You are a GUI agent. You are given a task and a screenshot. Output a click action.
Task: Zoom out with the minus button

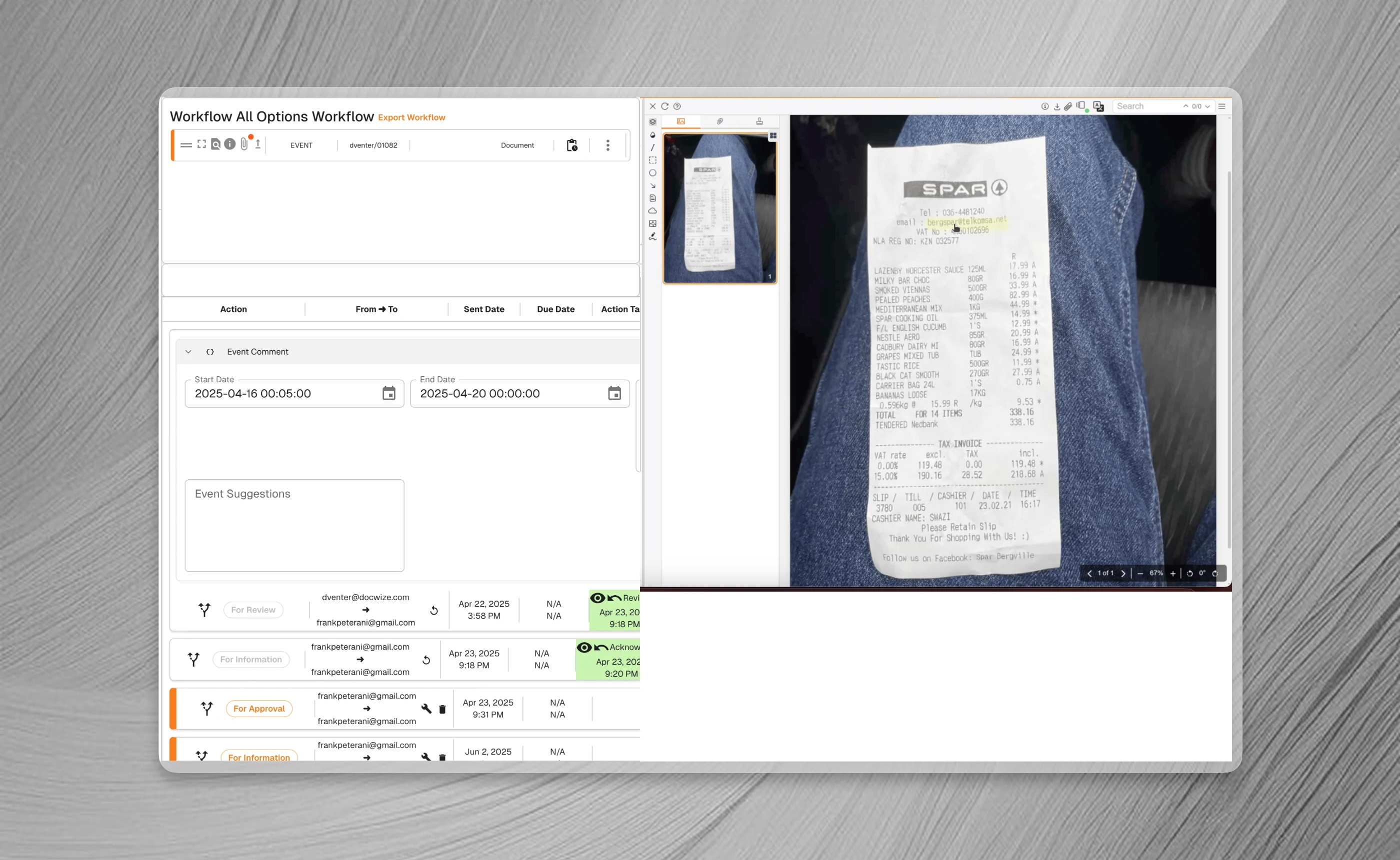pyautogui.click(x=1140, y=573)
